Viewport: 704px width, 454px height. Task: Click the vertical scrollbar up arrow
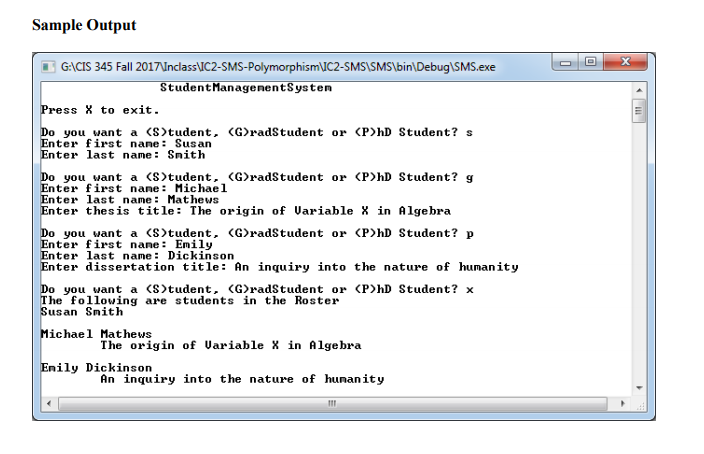[x=639, y=90]
